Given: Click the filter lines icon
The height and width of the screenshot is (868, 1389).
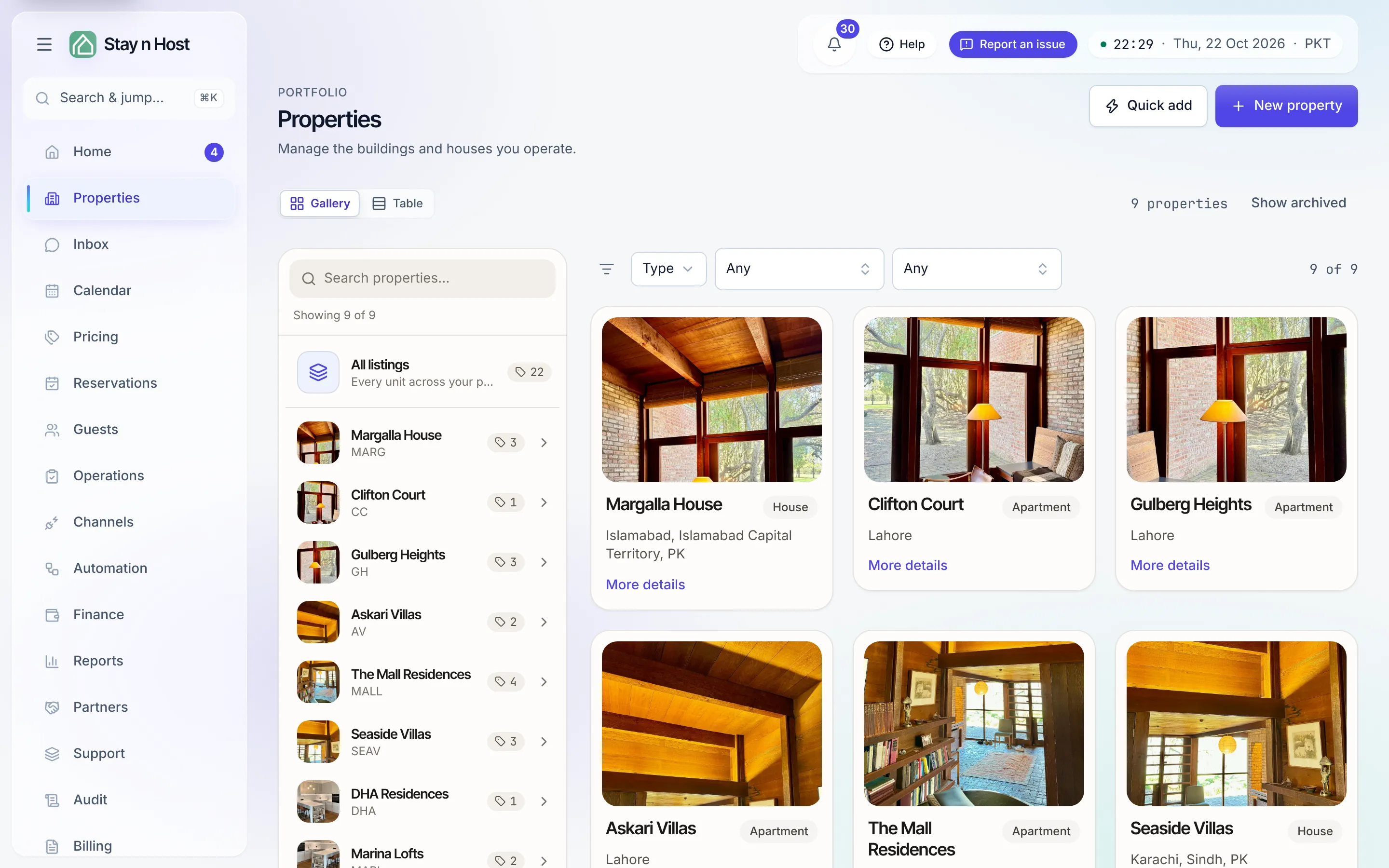Looking at the screenshot, I should pos(607,269).
